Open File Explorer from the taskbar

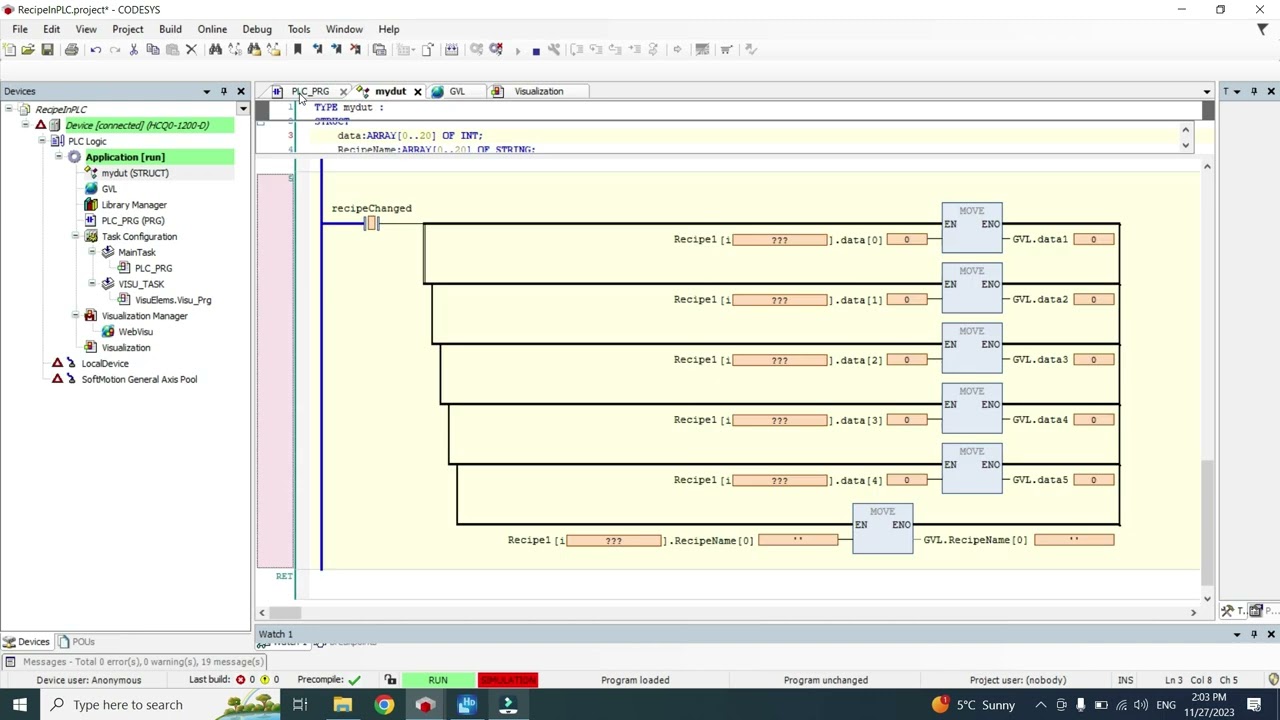point(342,705)
